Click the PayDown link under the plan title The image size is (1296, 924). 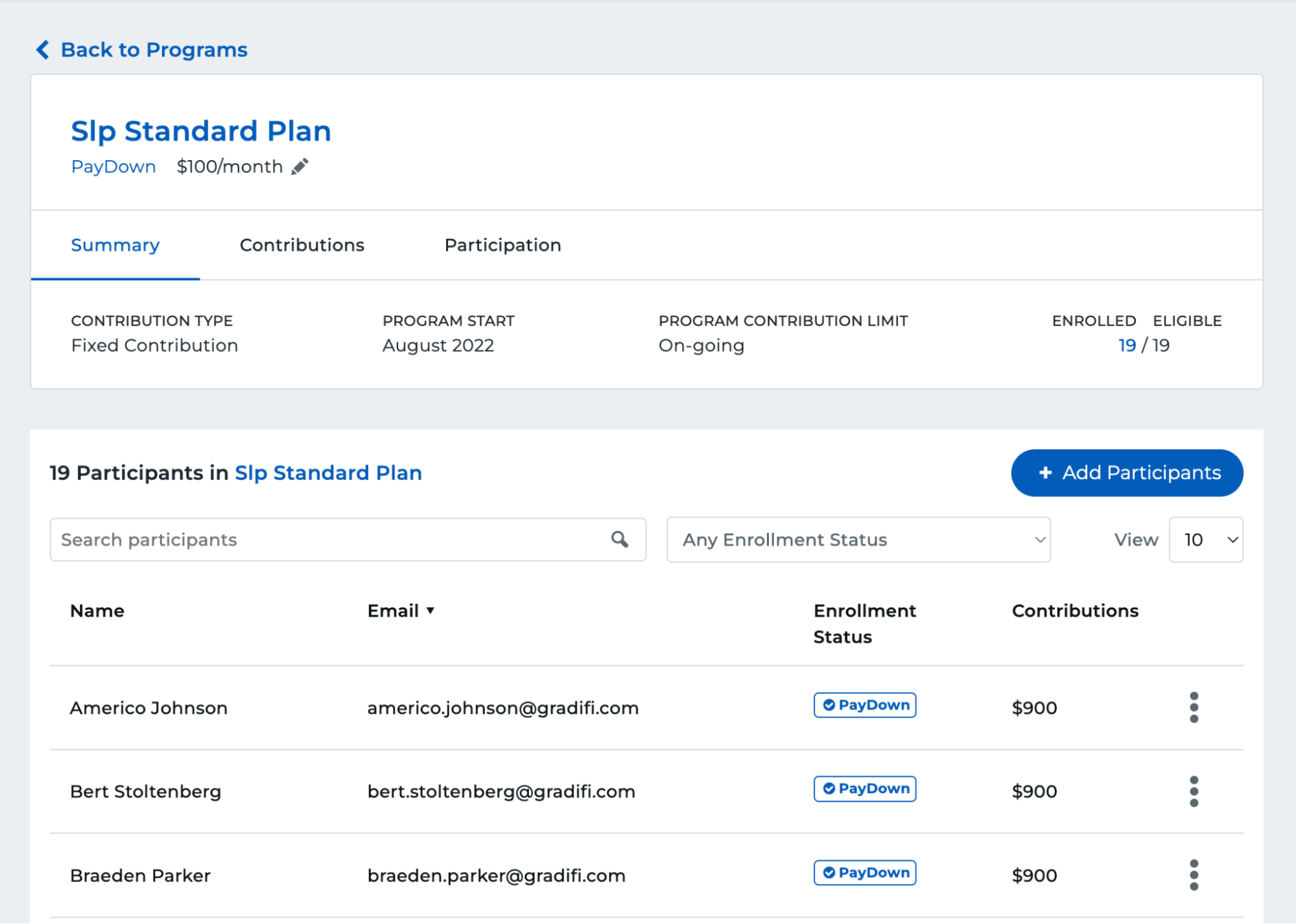coord(113,167)
